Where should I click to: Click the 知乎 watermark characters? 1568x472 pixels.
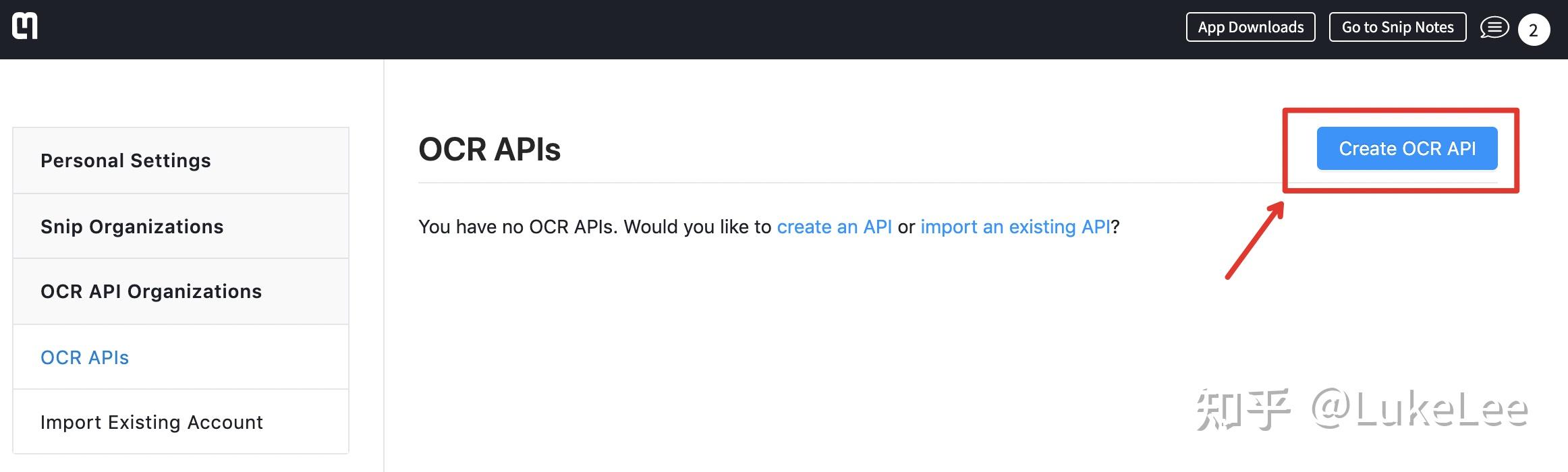(1243, 409)
